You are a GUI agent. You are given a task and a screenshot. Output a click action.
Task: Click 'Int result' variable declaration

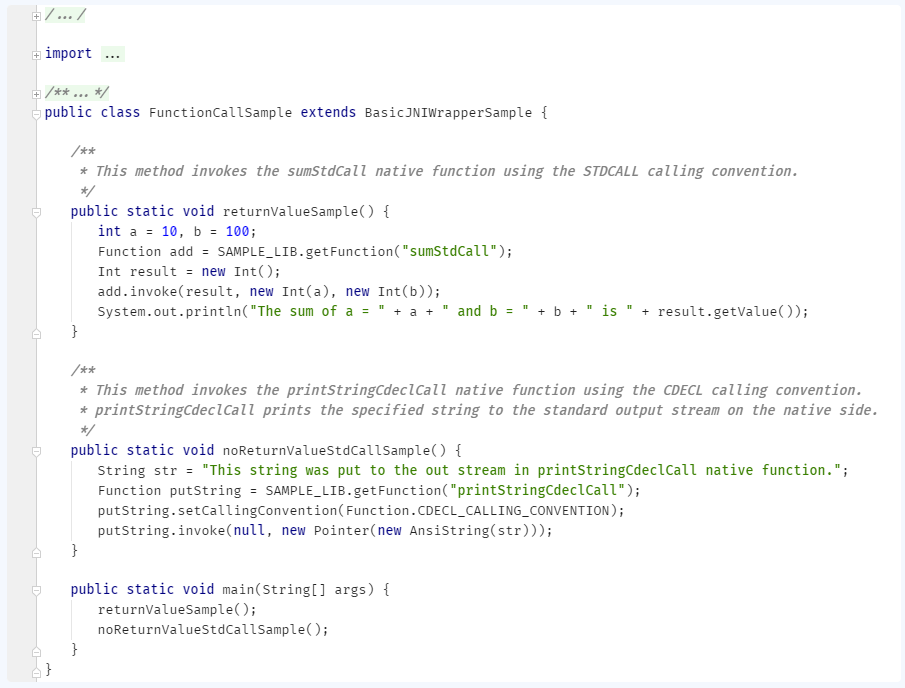(137, 271)
